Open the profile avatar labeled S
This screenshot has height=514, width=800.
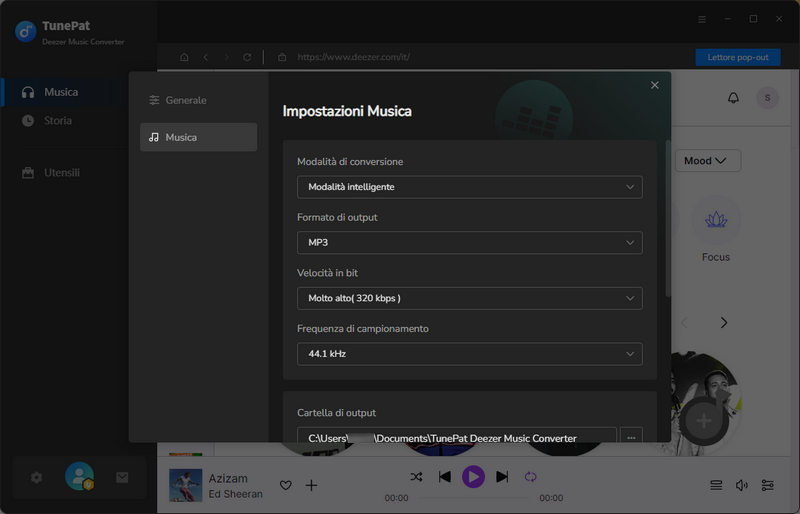[x=767, y=97]
